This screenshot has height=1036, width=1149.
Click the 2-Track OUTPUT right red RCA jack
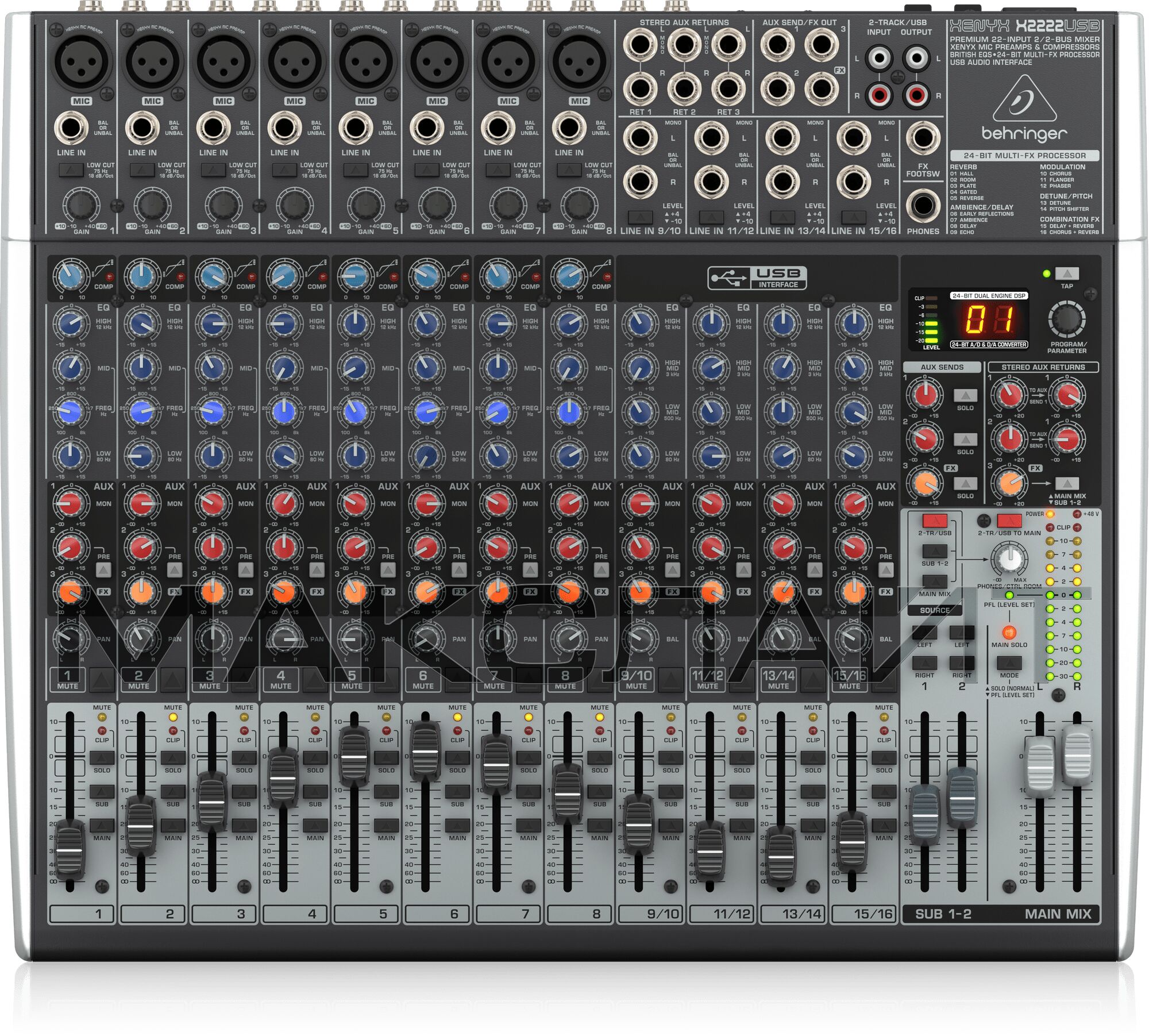point(916,95)
